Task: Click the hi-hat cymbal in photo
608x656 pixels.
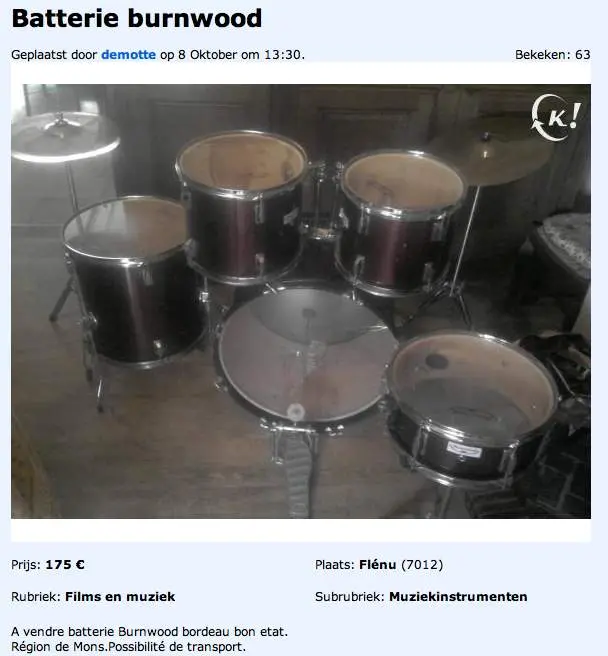Action: tap(65, 136)
